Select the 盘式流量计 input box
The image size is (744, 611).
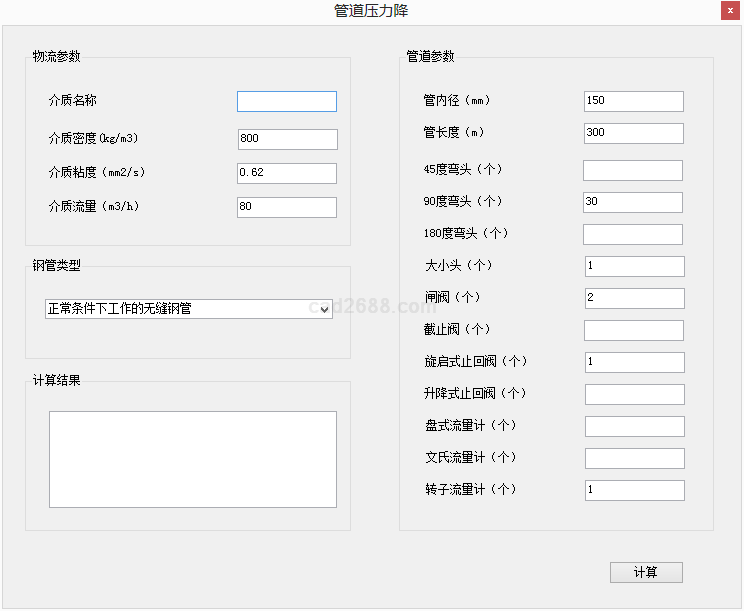click(634, 427)
